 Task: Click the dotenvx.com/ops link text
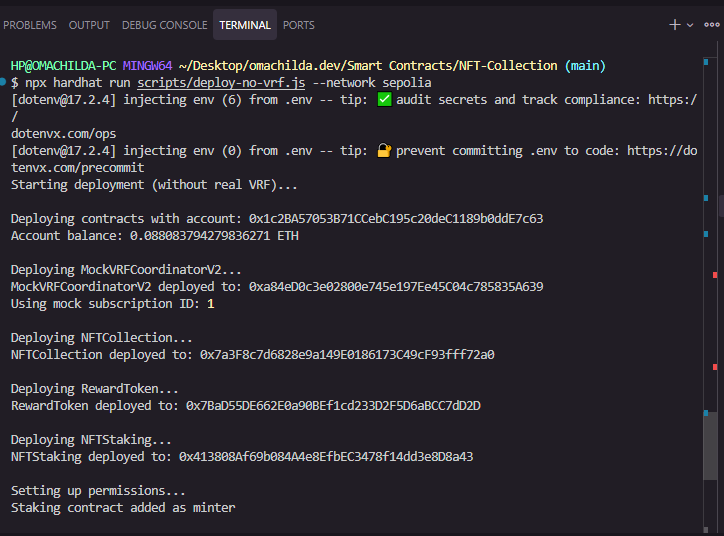pos(64,134)
